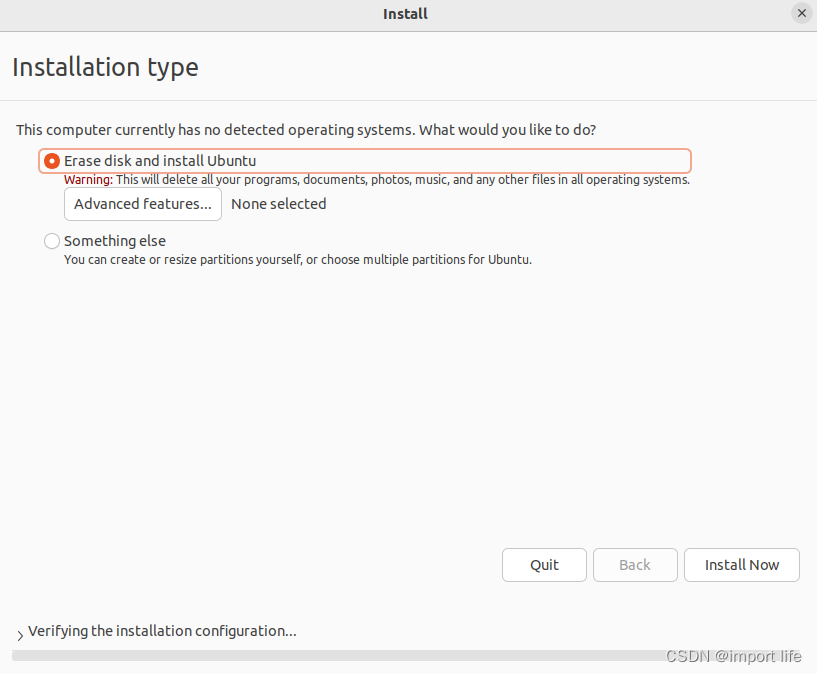Click the 'Verifying the installation configuration...' status text

point(162,631)
